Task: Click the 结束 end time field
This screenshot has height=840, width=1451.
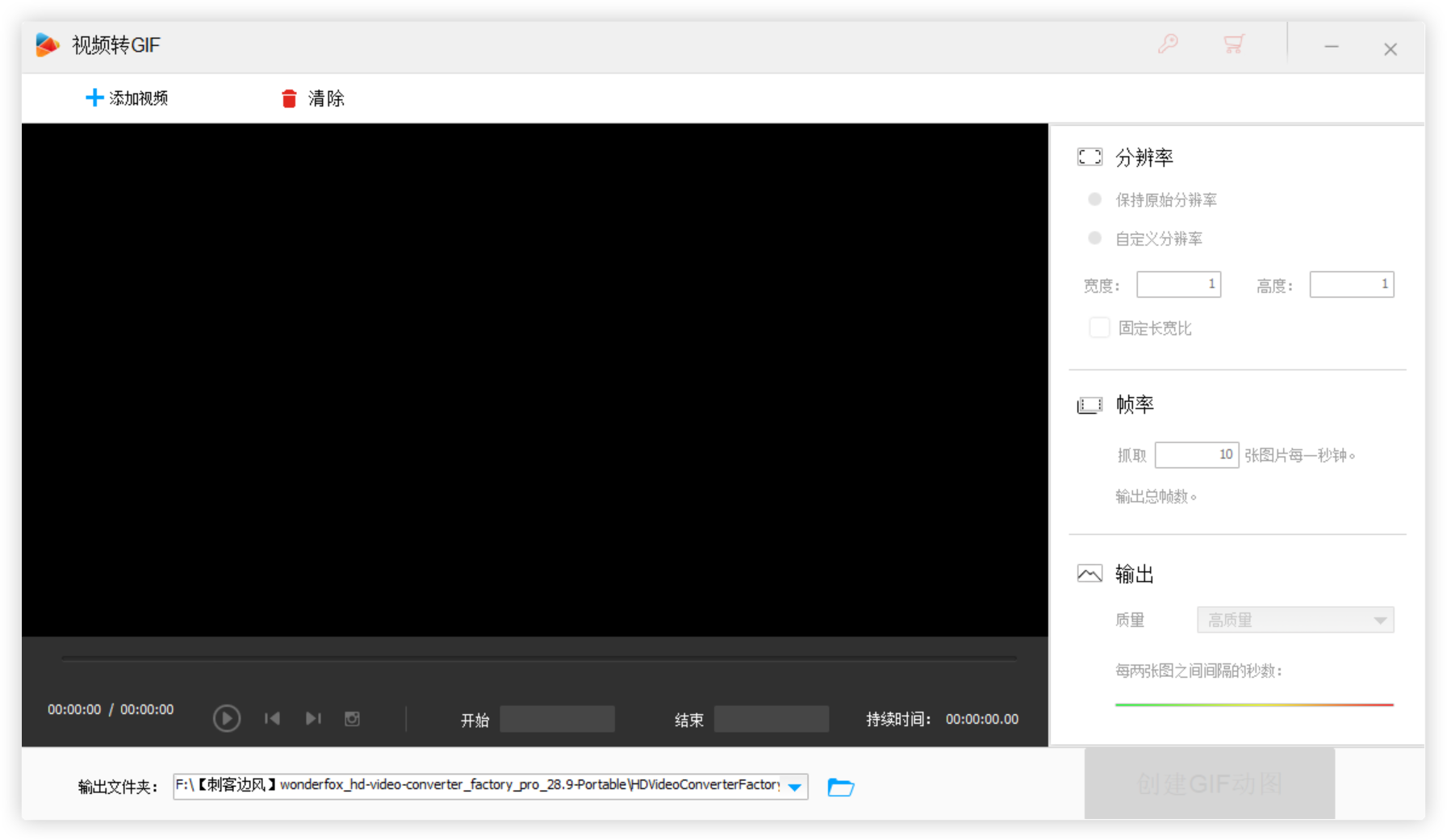Action: pyautogui.click(x=771, y=719)
